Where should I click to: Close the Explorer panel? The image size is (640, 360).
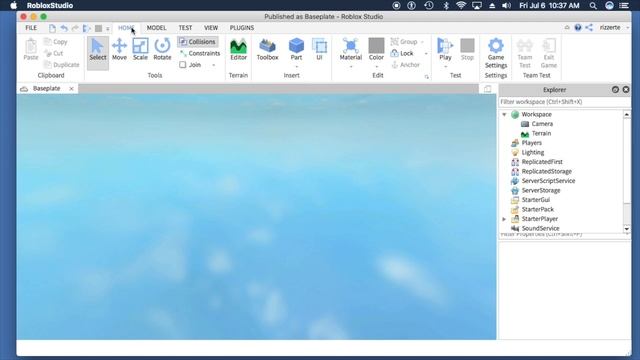(626, 89)
